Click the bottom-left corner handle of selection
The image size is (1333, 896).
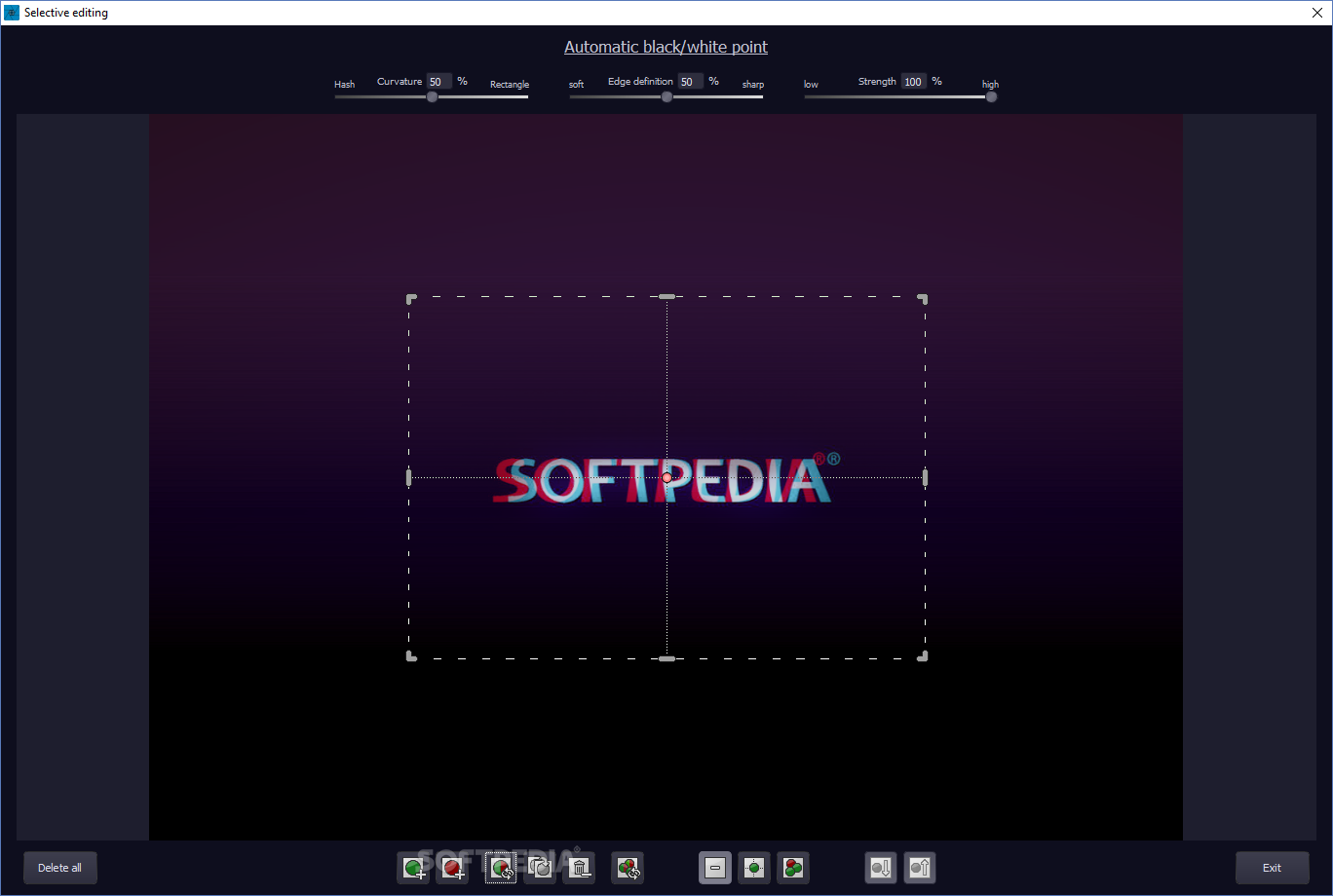(x=411, y=656)
